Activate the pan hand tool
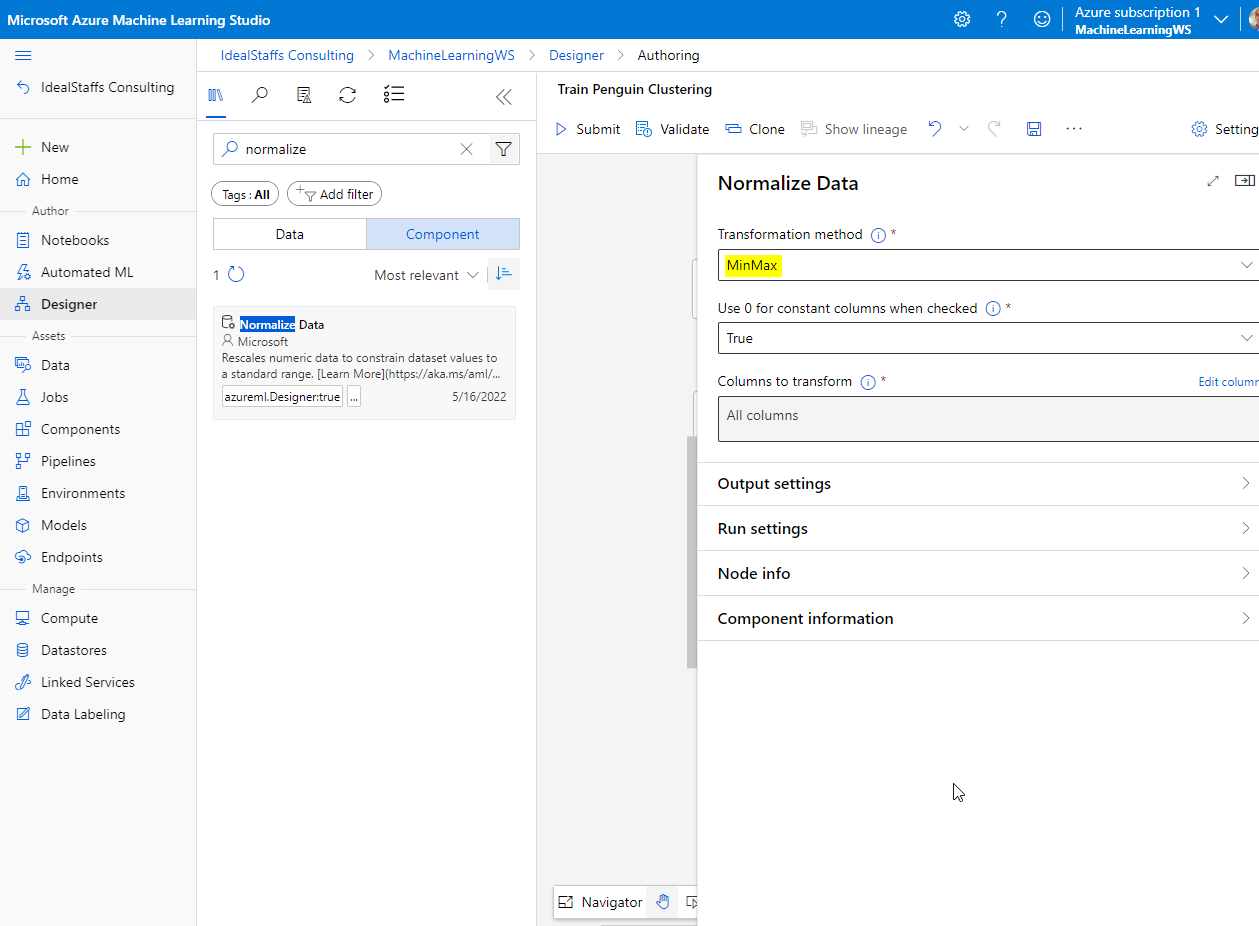Viewport: 1259px width, 926px height. tap(662, 902)
